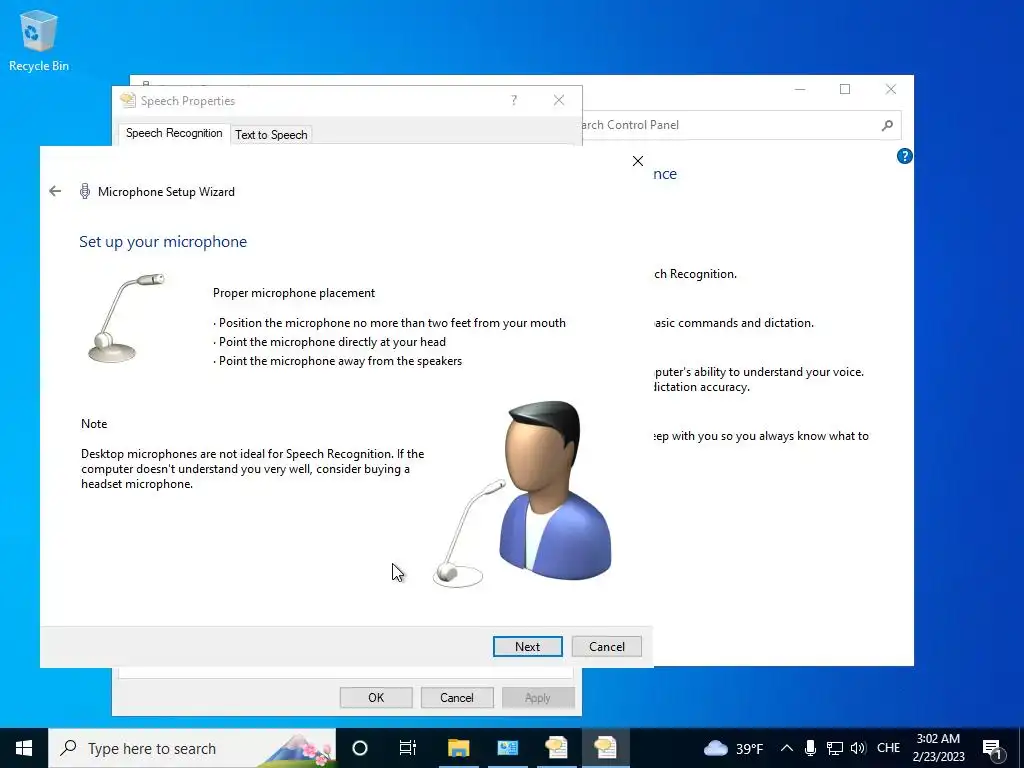The image size is (1024, 768).
Task: Go back using wizard back arrow
Action: pyautogui.click(x=55, y=191)
